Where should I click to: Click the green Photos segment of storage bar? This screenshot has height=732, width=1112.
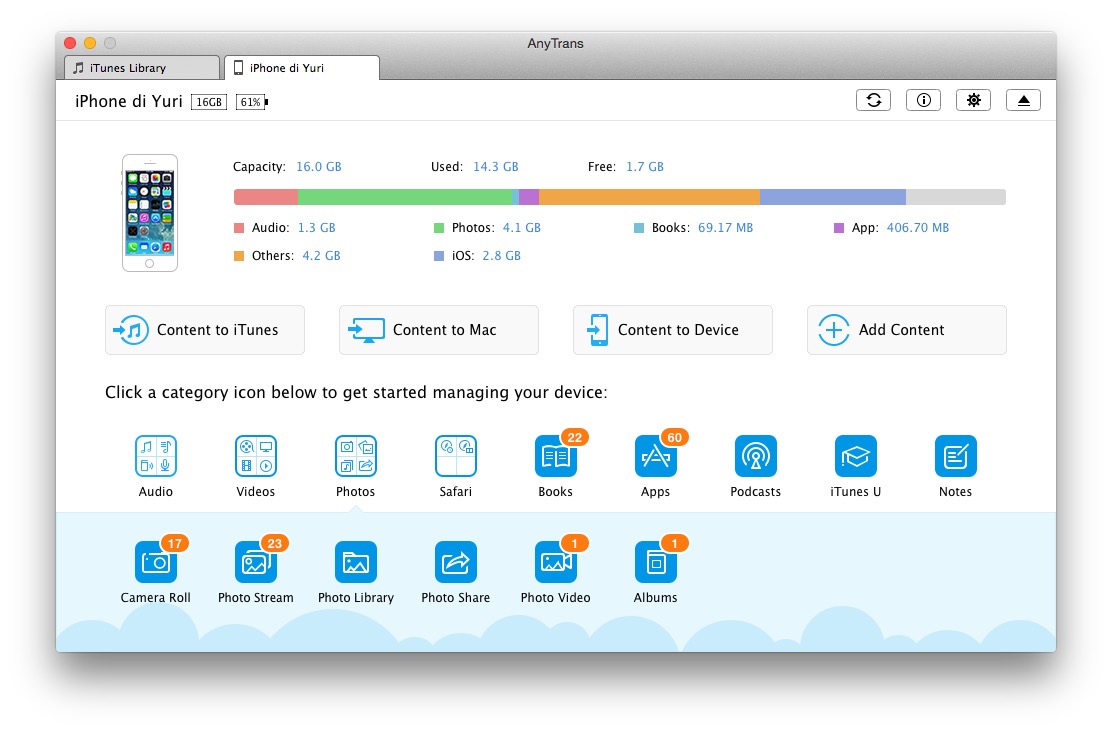pos(405,197)
